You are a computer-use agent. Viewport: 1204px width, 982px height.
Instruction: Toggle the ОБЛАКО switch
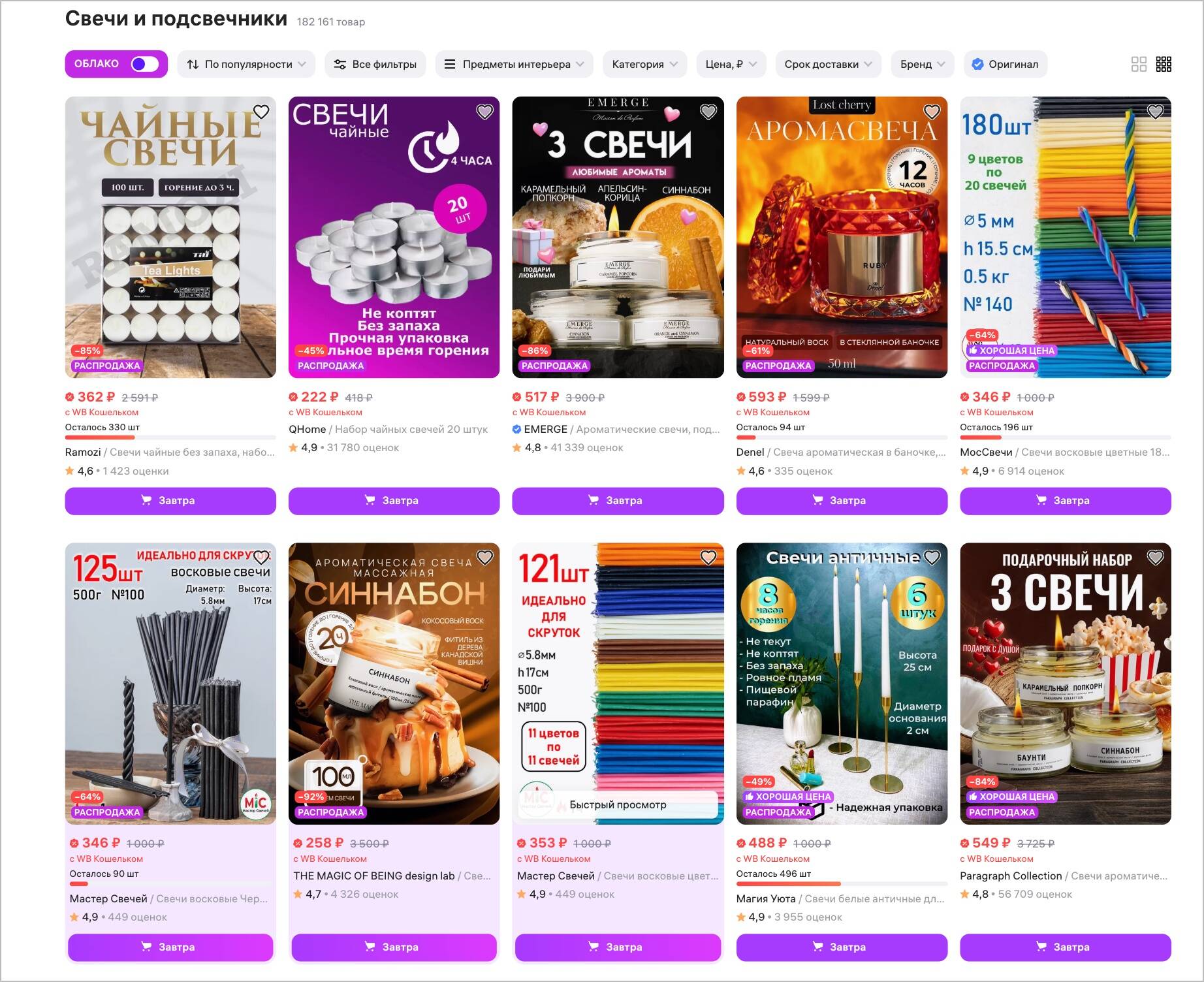coord(144,64)
